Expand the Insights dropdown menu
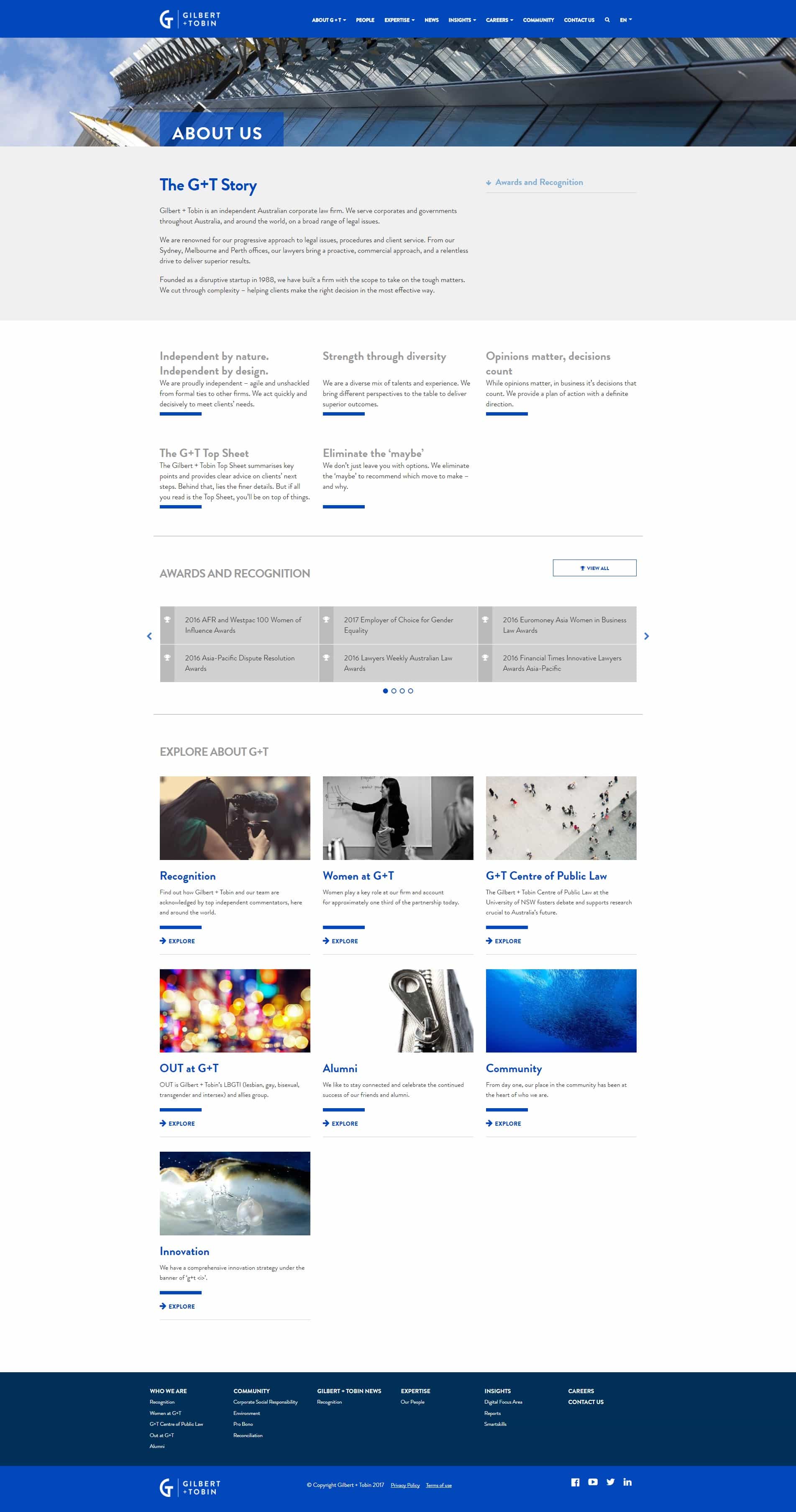This screenshot has height=1512, width=796. pyautogui.click(x=462, y=20)
